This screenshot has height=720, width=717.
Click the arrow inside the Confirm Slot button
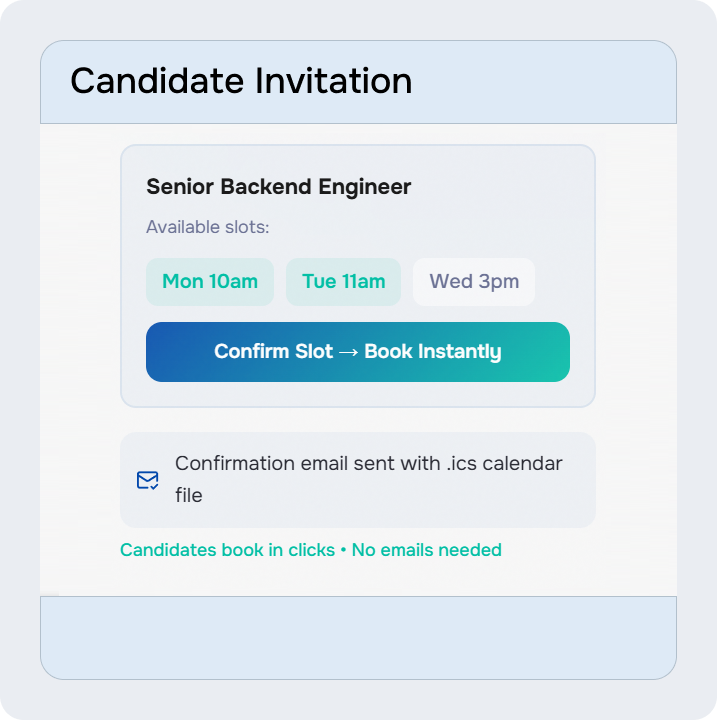[x=349, y=352]
